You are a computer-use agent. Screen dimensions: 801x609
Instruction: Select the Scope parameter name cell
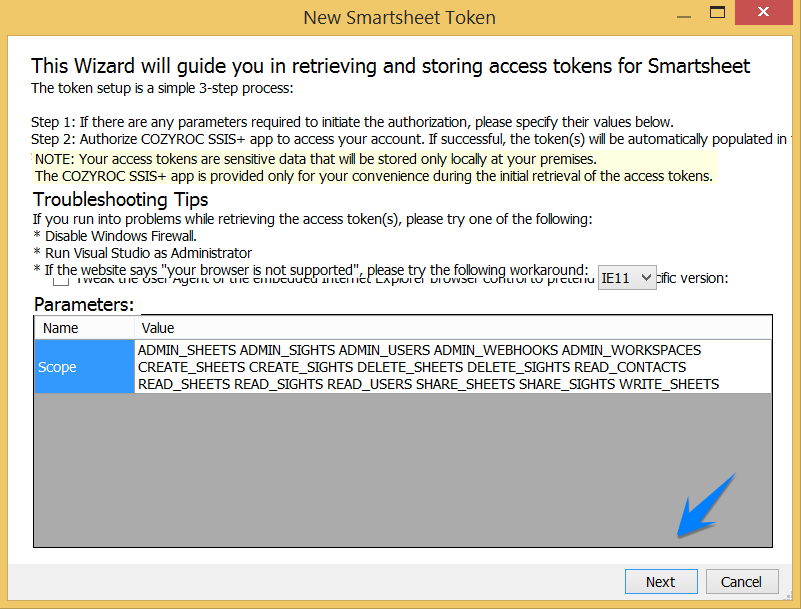click(x=84, y=367)
